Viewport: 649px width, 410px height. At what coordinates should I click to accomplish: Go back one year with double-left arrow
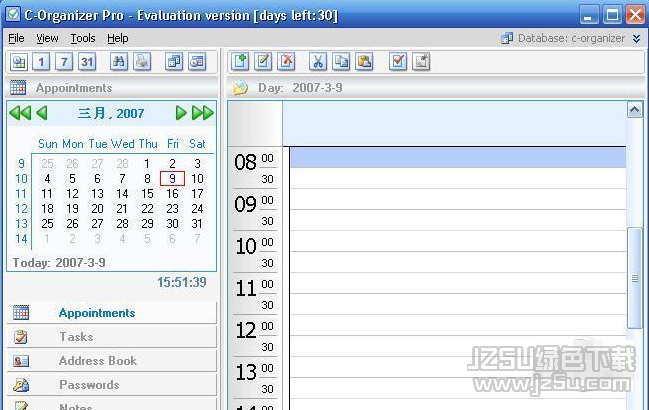pyautogui.click(x=20, y=113)
